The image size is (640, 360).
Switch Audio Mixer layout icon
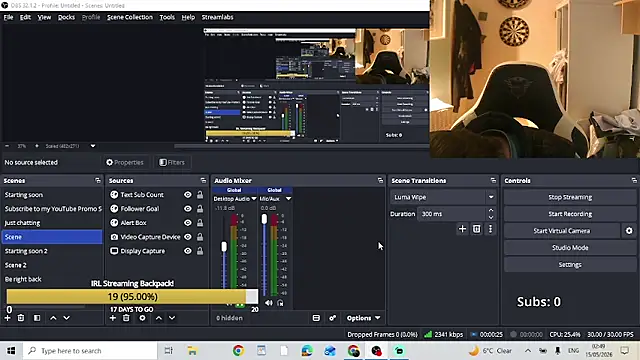click(316, 318)
